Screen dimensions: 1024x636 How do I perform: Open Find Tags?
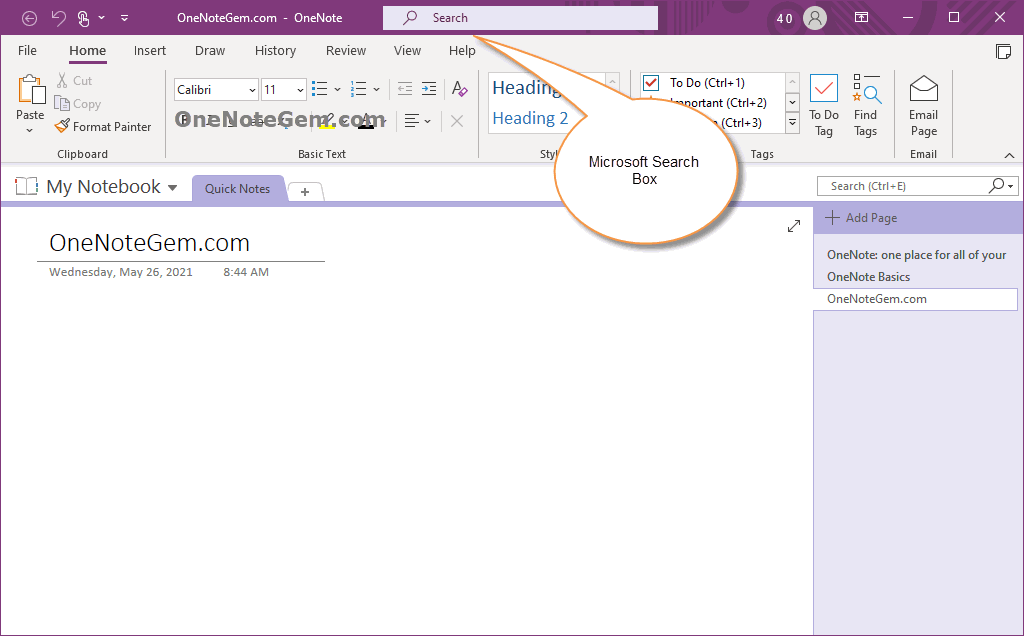point(866,106)
